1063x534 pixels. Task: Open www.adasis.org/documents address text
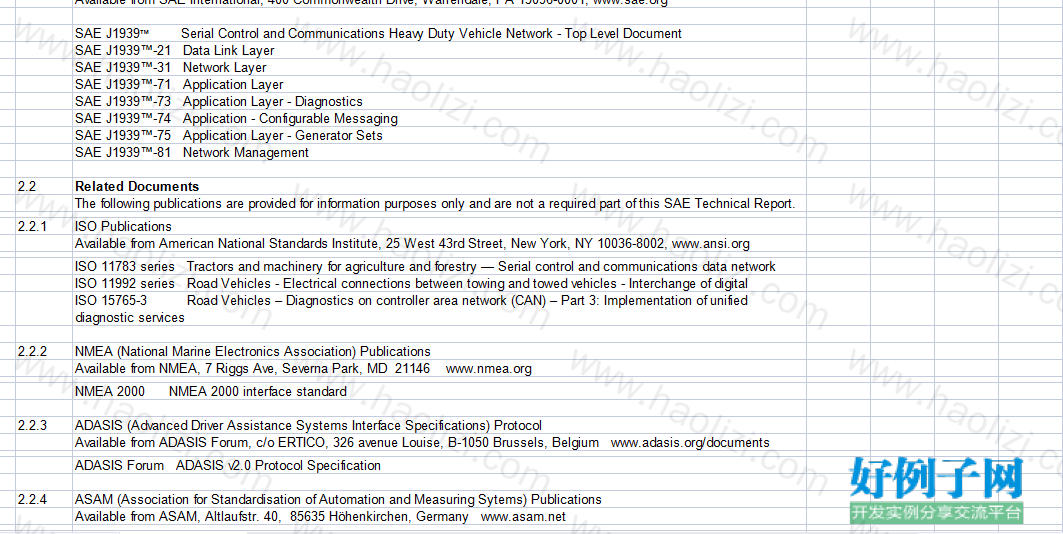click(x=690, y=443)
